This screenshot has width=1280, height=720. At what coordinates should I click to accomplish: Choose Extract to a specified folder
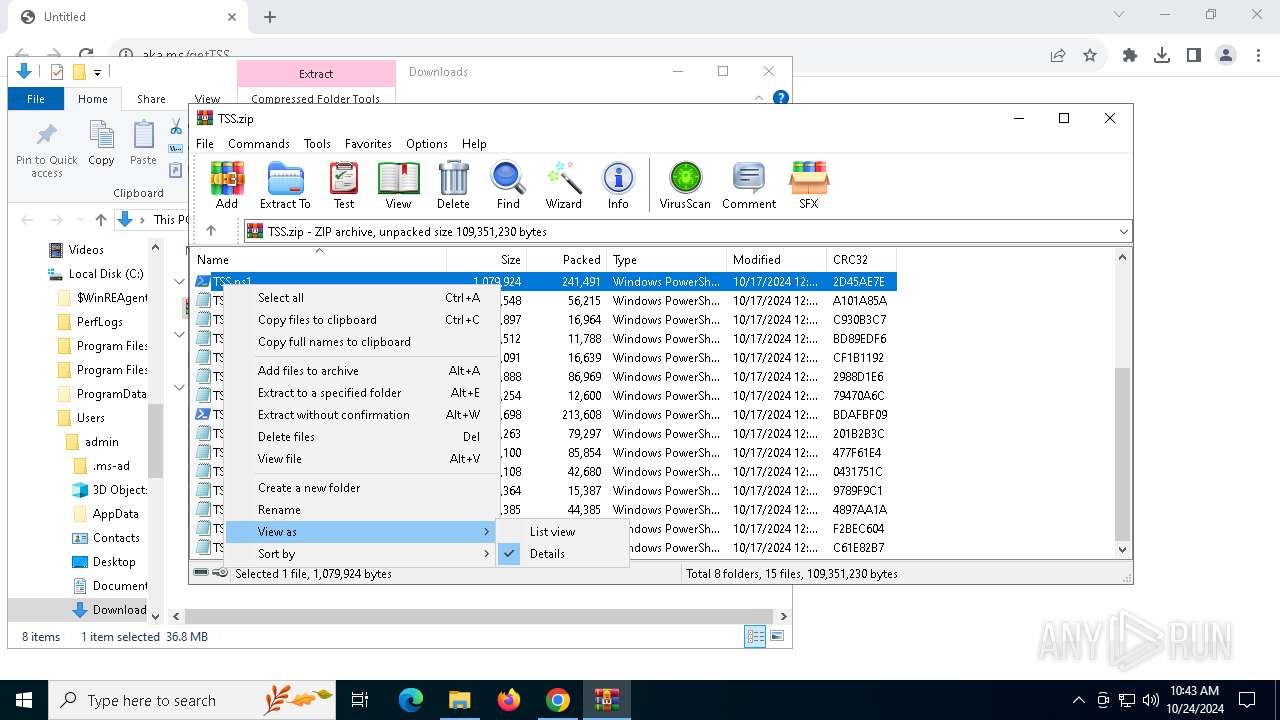361,392
